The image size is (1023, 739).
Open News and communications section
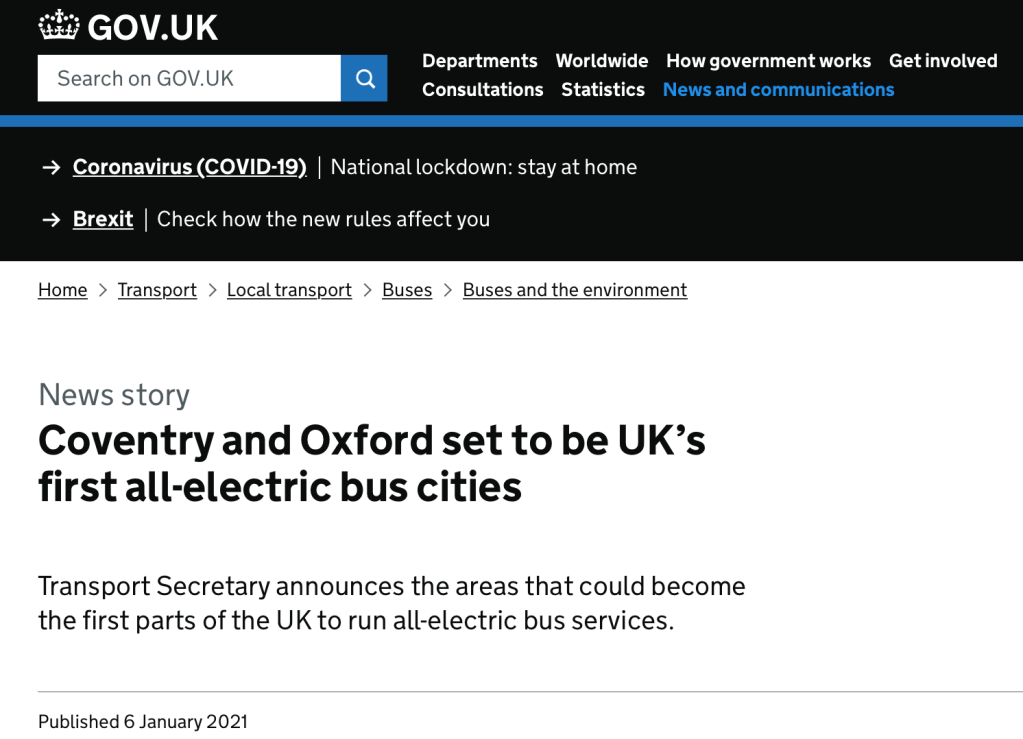coord(778,89)
